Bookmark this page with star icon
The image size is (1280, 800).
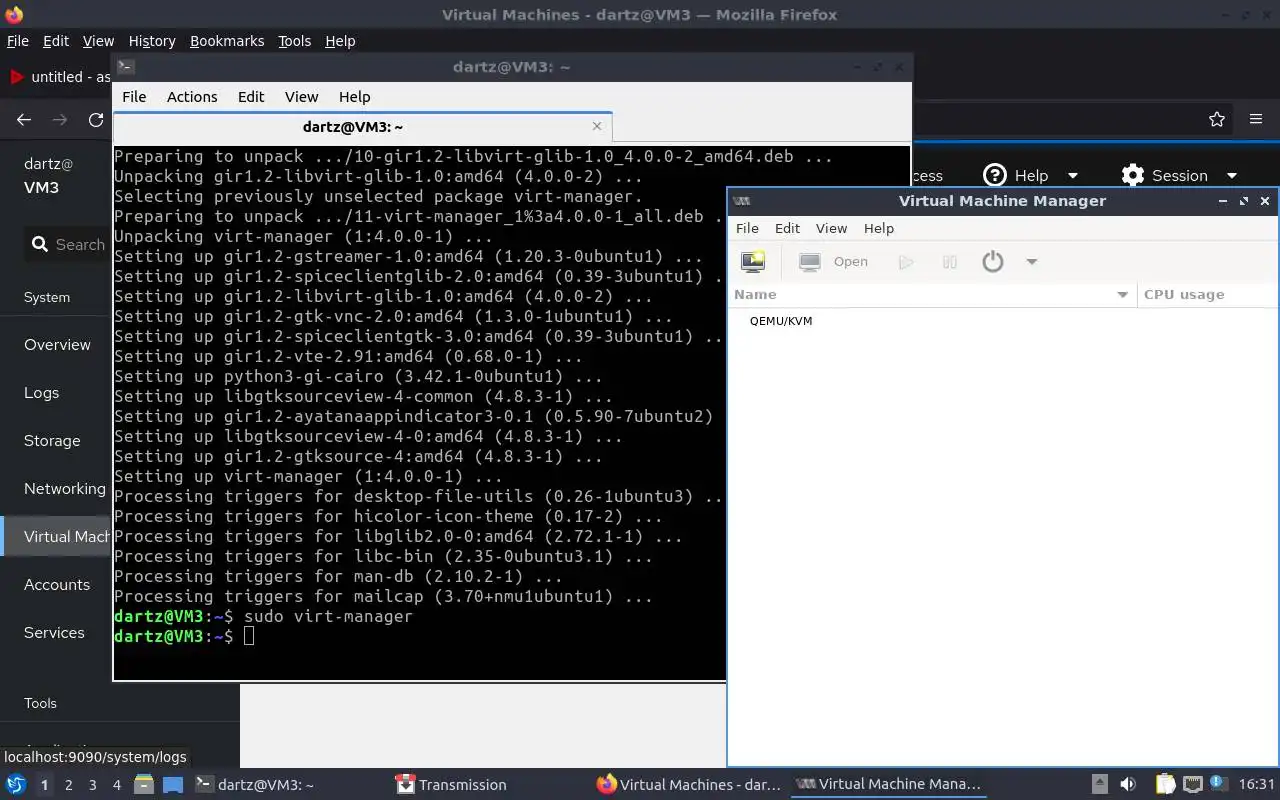[1217, 119]
